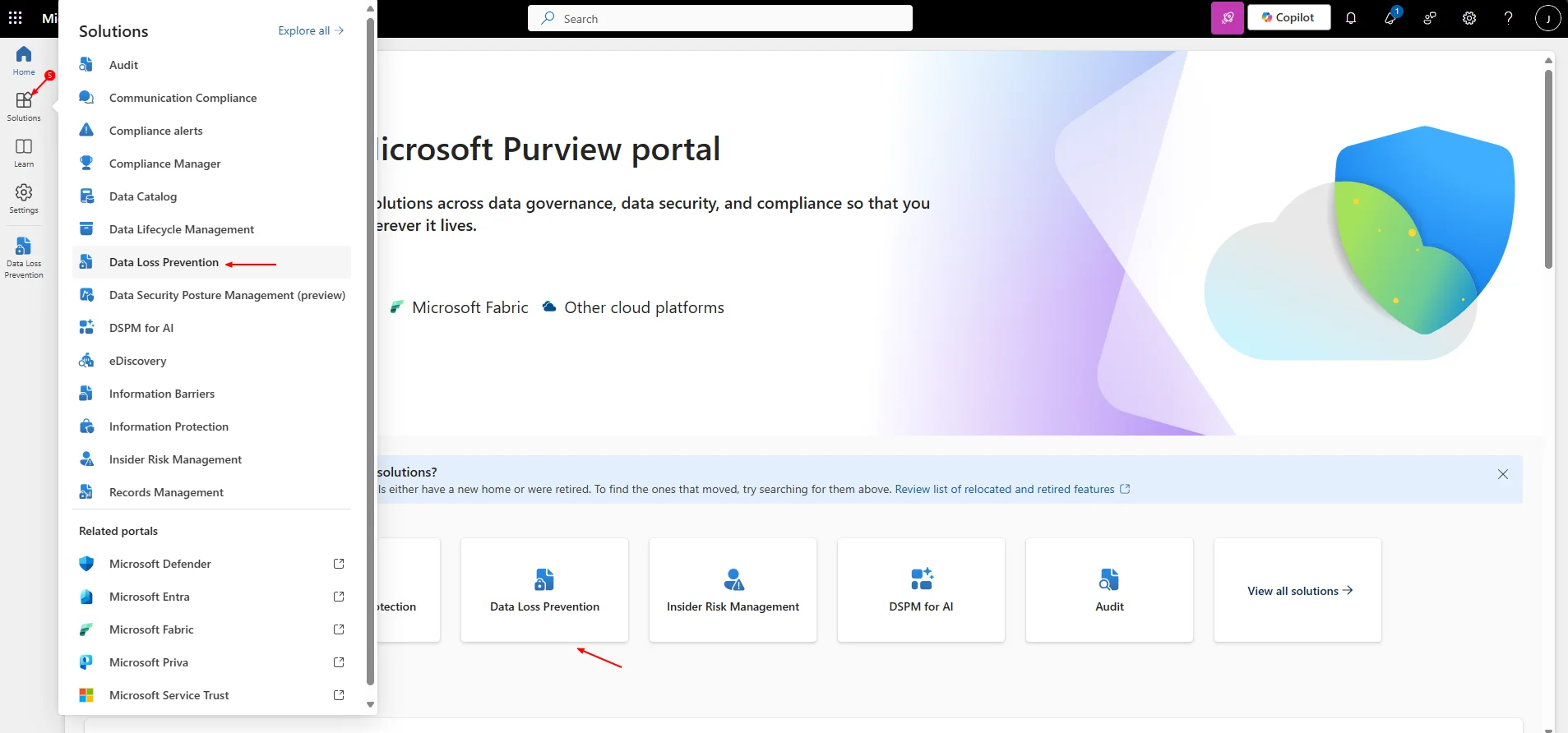Open Microsoft Entra portal link
This screenshot has height=733, width=1568.
211,597
